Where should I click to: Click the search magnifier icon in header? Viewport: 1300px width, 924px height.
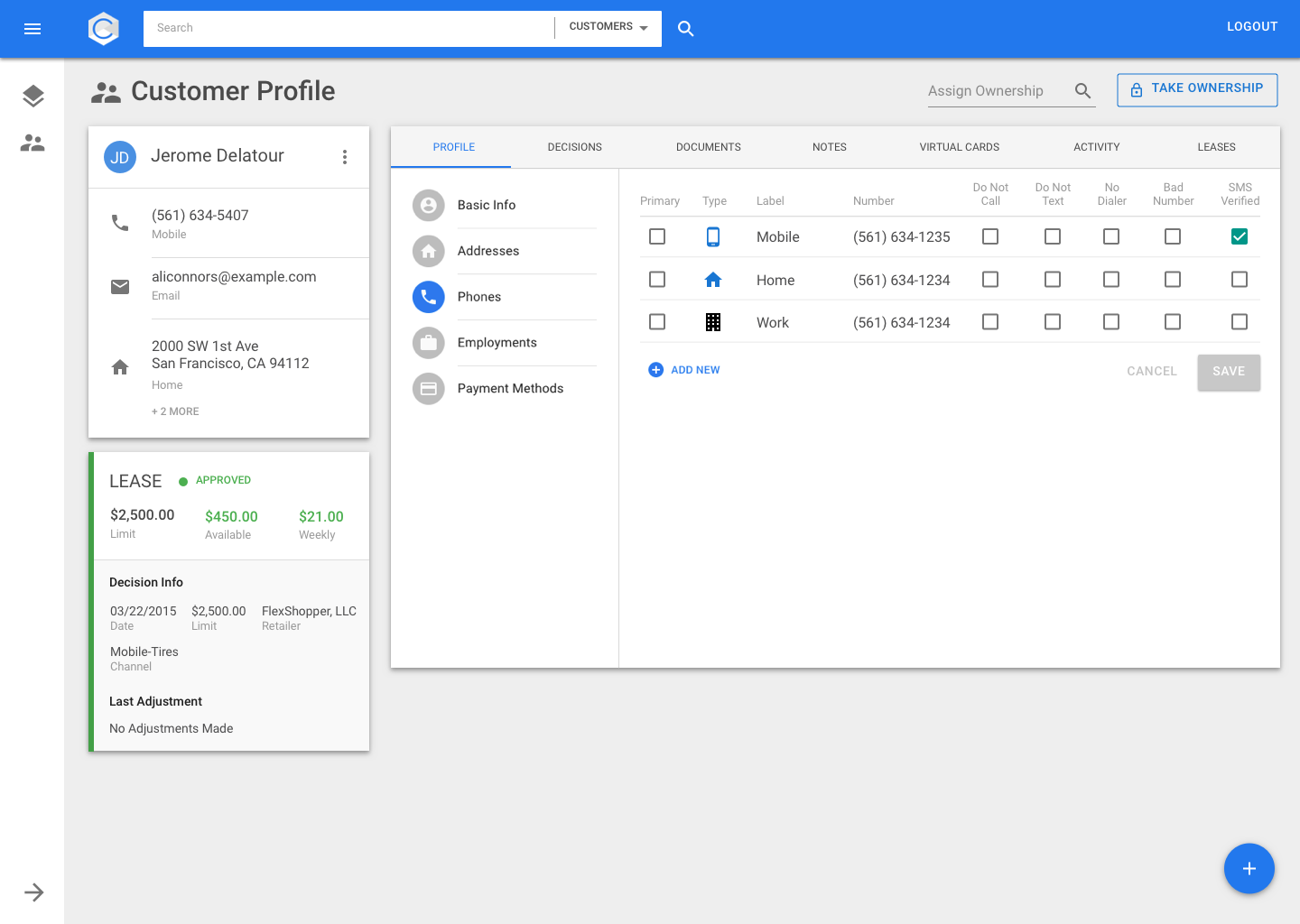click(686, 29)
